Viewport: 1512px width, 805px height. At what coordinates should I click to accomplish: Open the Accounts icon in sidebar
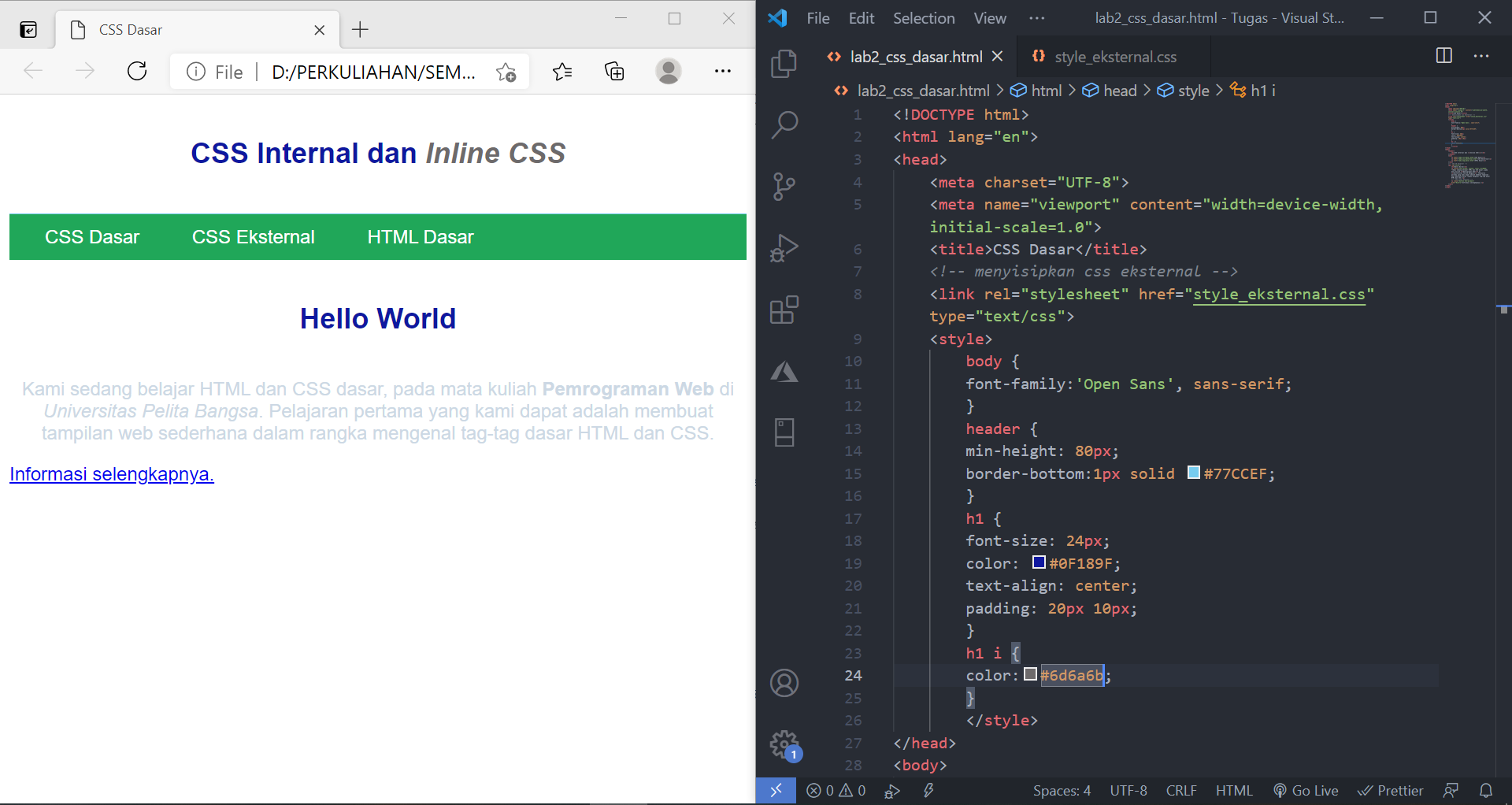pyautogui.click(x=784, y=683)
